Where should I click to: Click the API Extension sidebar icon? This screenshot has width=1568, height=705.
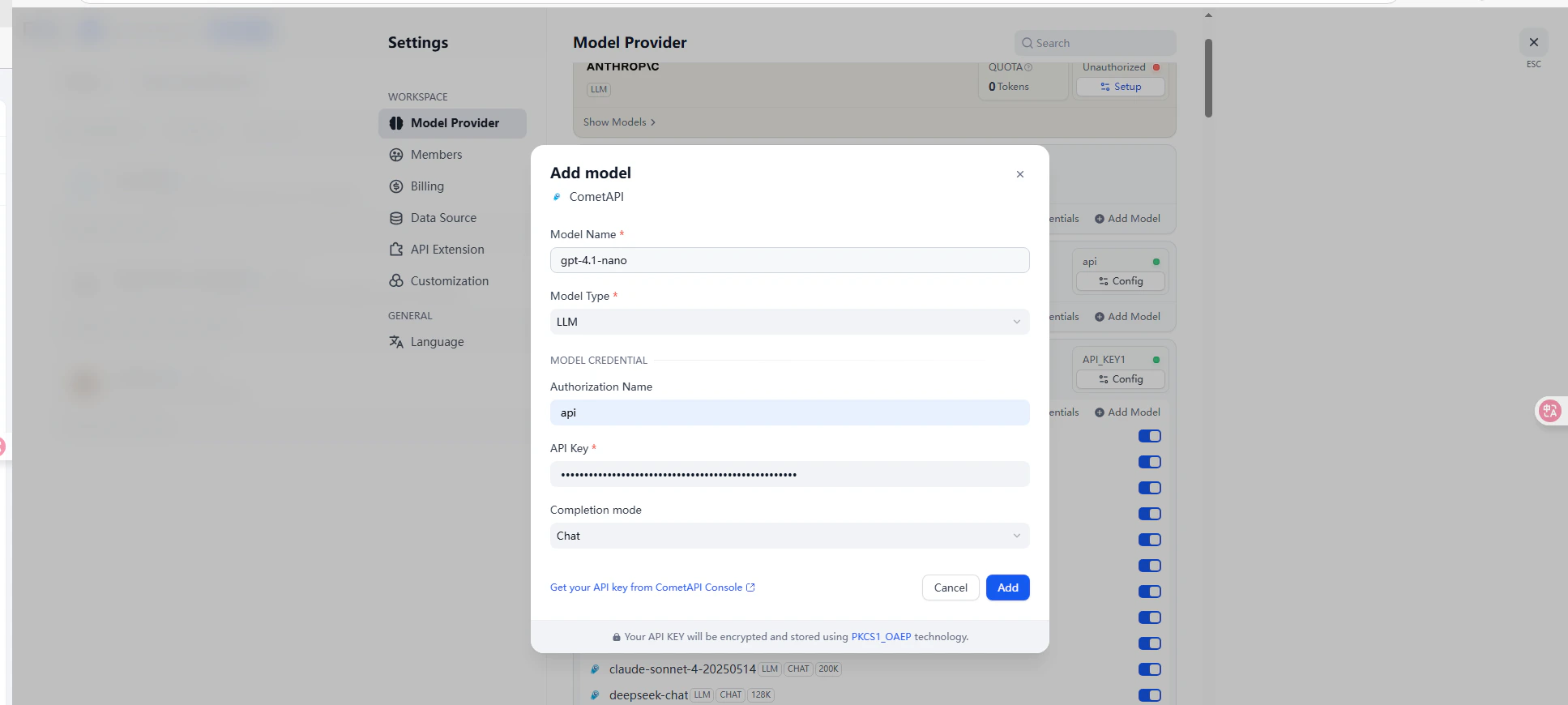click(x=396, y=250)
